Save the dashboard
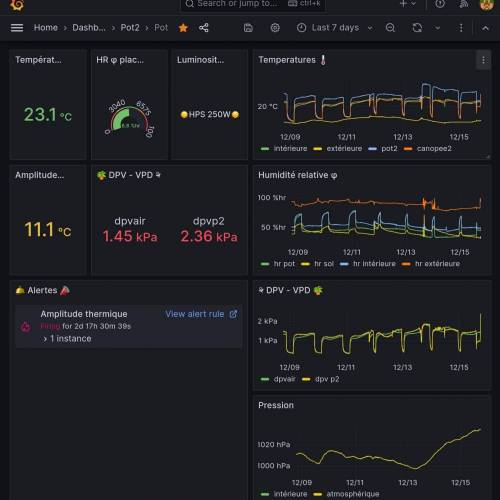This screenshot has height=500, width=500. [x=248, y=28]
